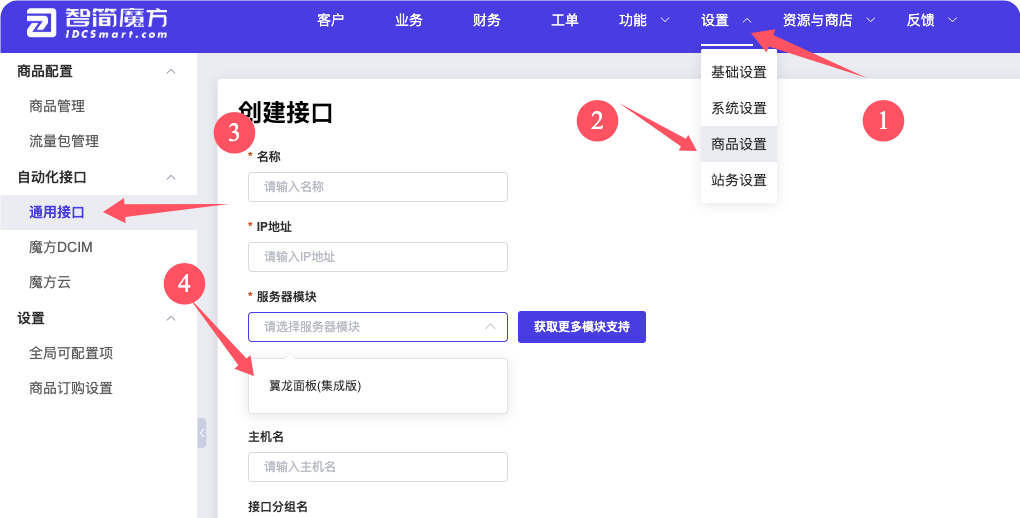Open the 服务器模块 dropdown selector
Viewport: 1020px width, 518px height.
tap(377, 327)
